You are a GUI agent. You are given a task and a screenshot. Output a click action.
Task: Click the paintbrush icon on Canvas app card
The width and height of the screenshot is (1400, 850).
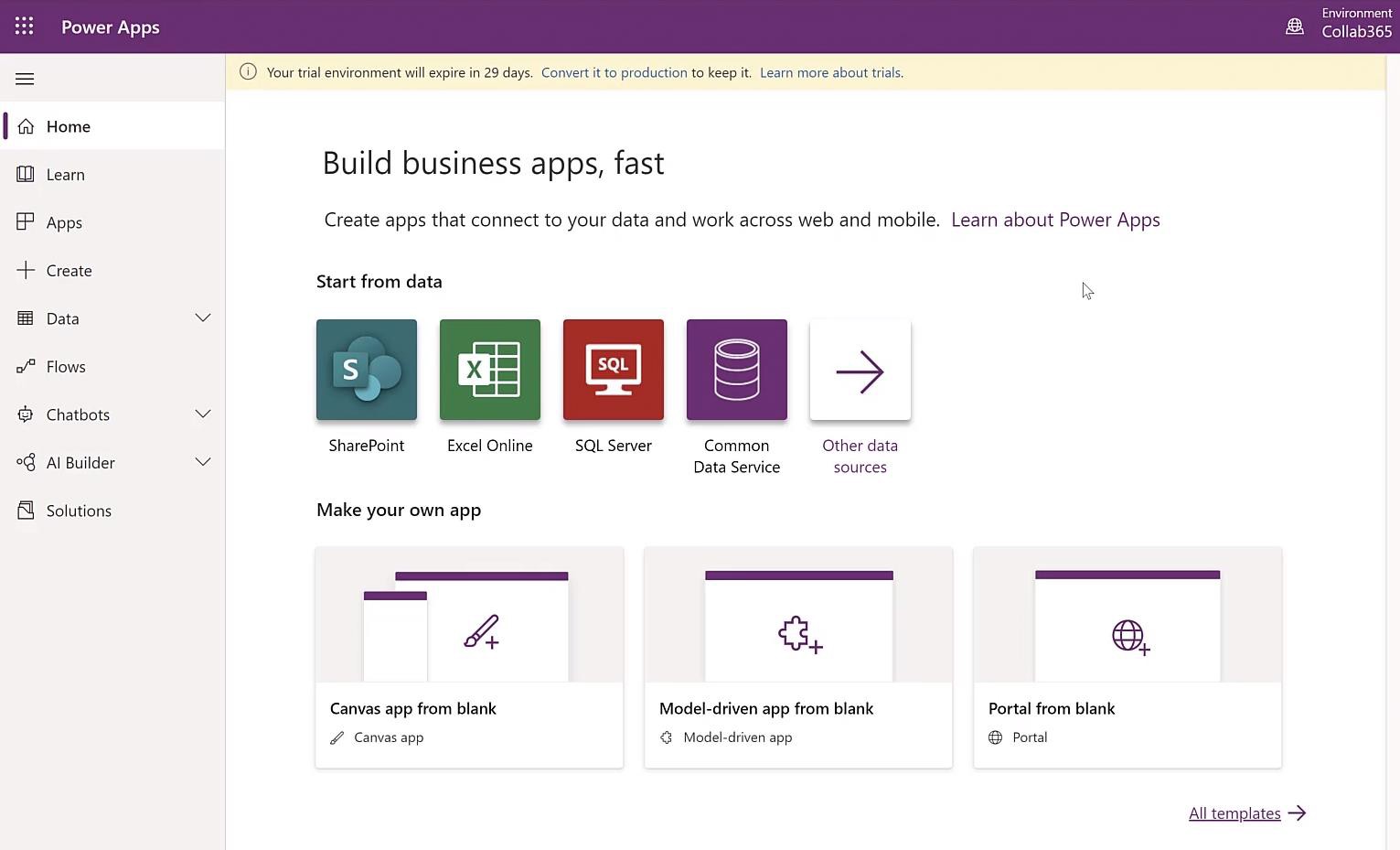coord(481,631)
